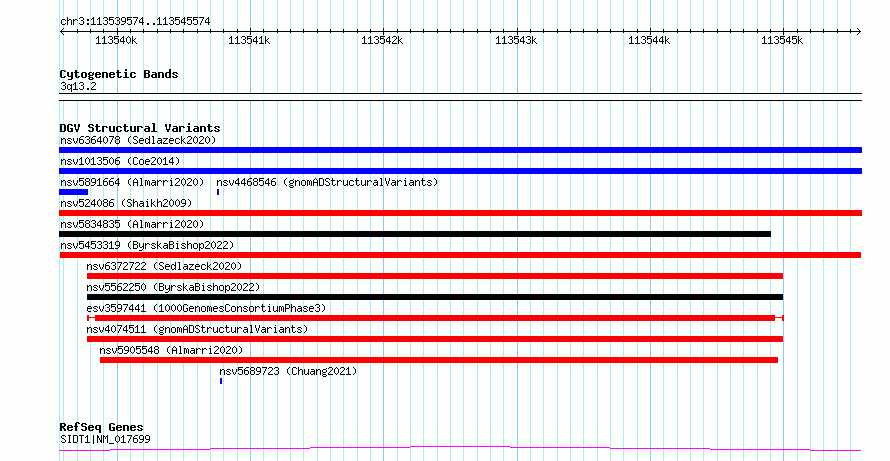Screen dimensions: 890x461
Task: Select the red bar of nsv524086
Action: [x=460, y=213]
